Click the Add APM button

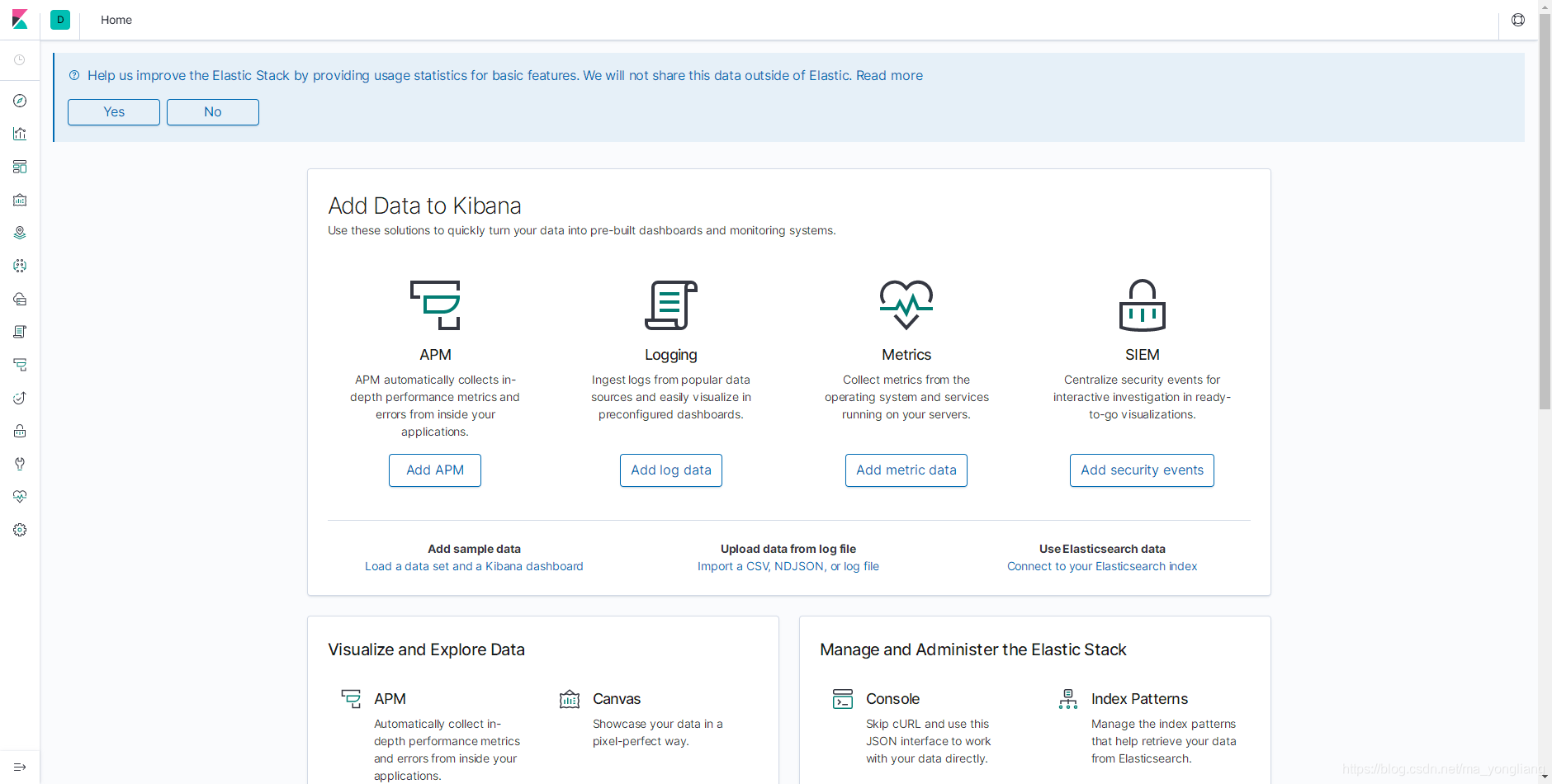(x=435, y=470)
